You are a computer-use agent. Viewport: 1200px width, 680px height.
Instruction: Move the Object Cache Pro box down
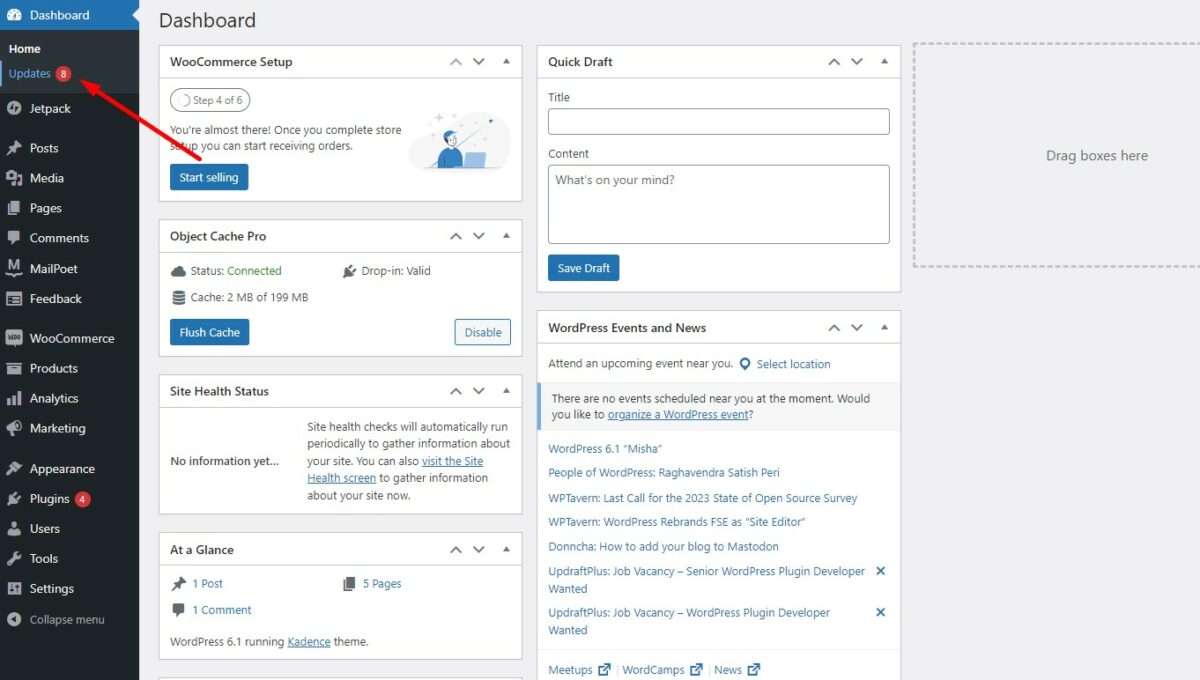(479, 236)
